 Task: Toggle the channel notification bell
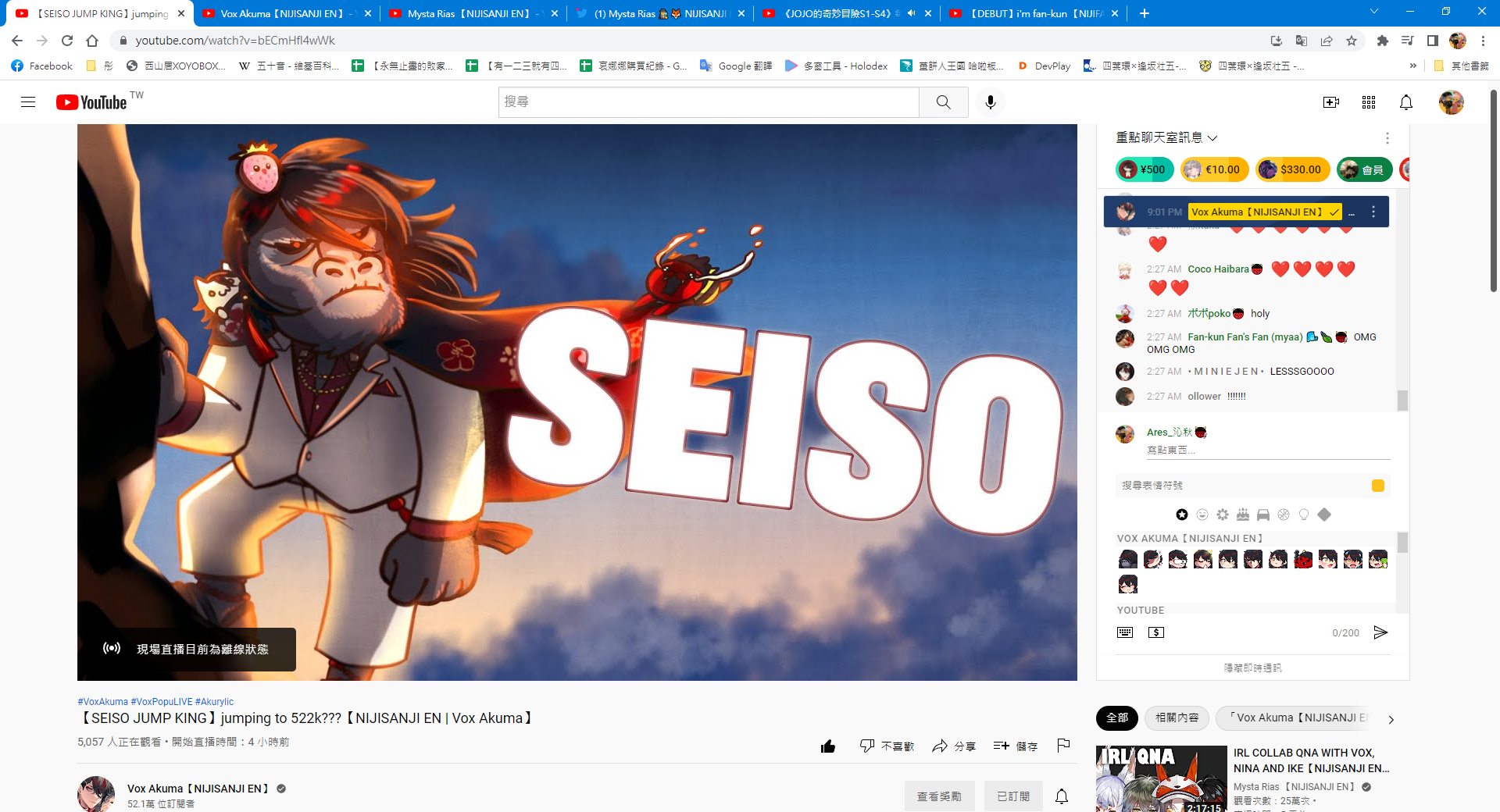click(x=1062, y=796)
